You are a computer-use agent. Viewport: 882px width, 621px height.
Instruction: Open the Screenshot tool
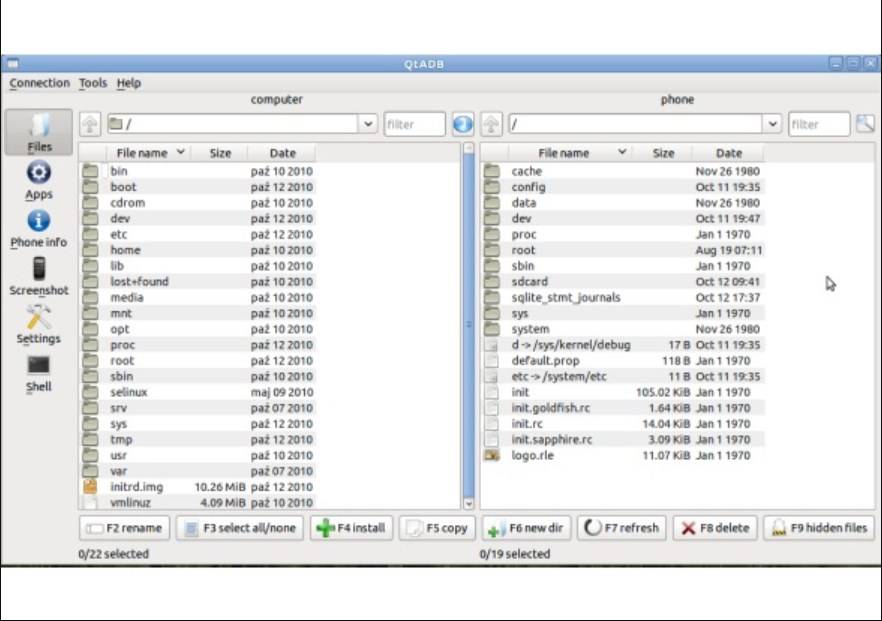click(39, 276)
